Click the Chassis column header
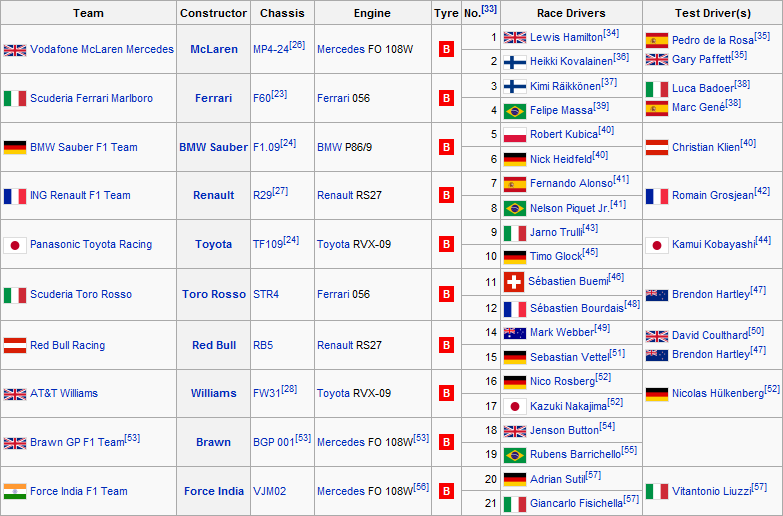 click(282, 13)
